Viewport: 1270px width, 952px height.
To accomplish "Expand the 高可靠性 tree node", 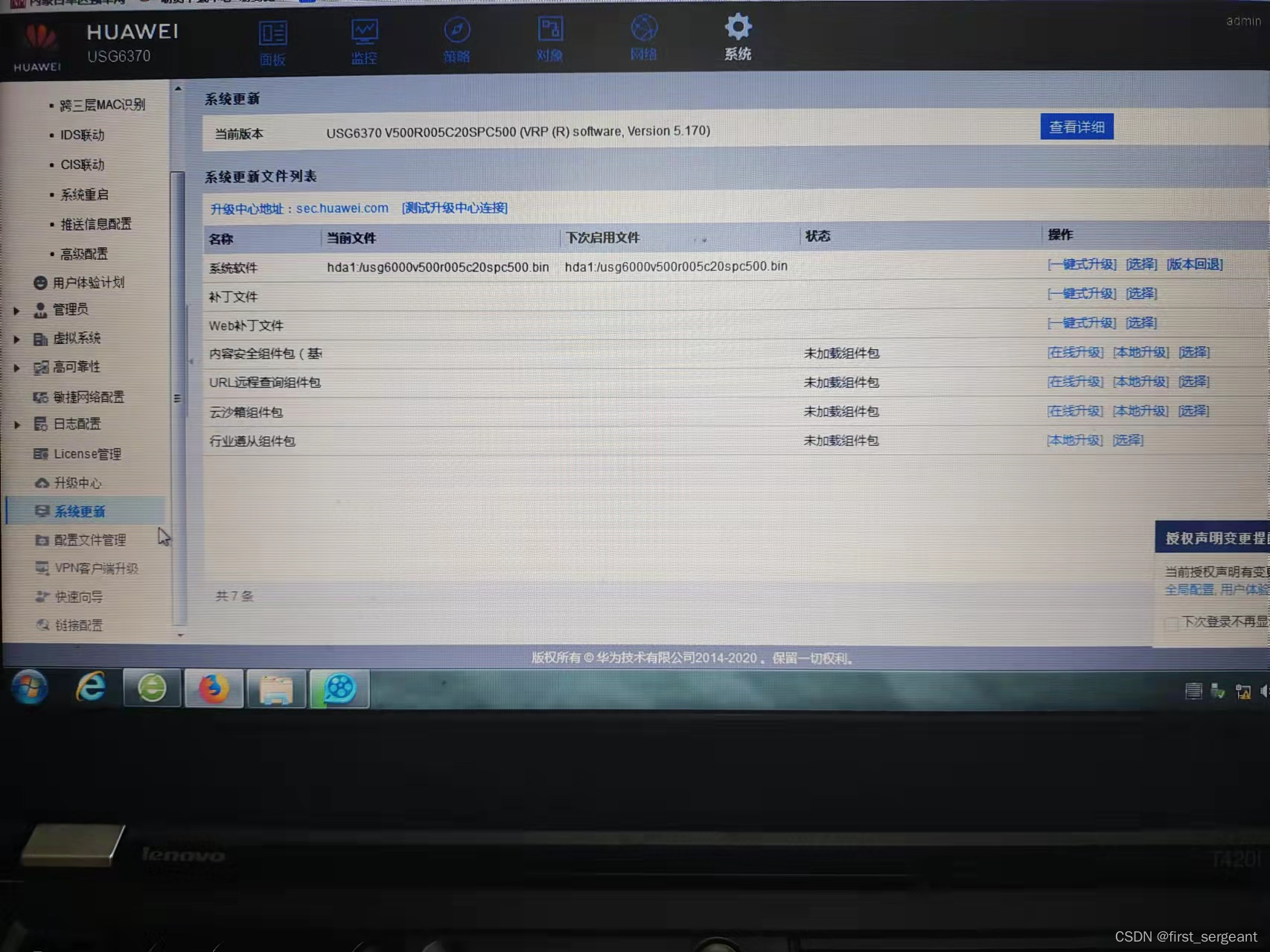I will point(16,368).
